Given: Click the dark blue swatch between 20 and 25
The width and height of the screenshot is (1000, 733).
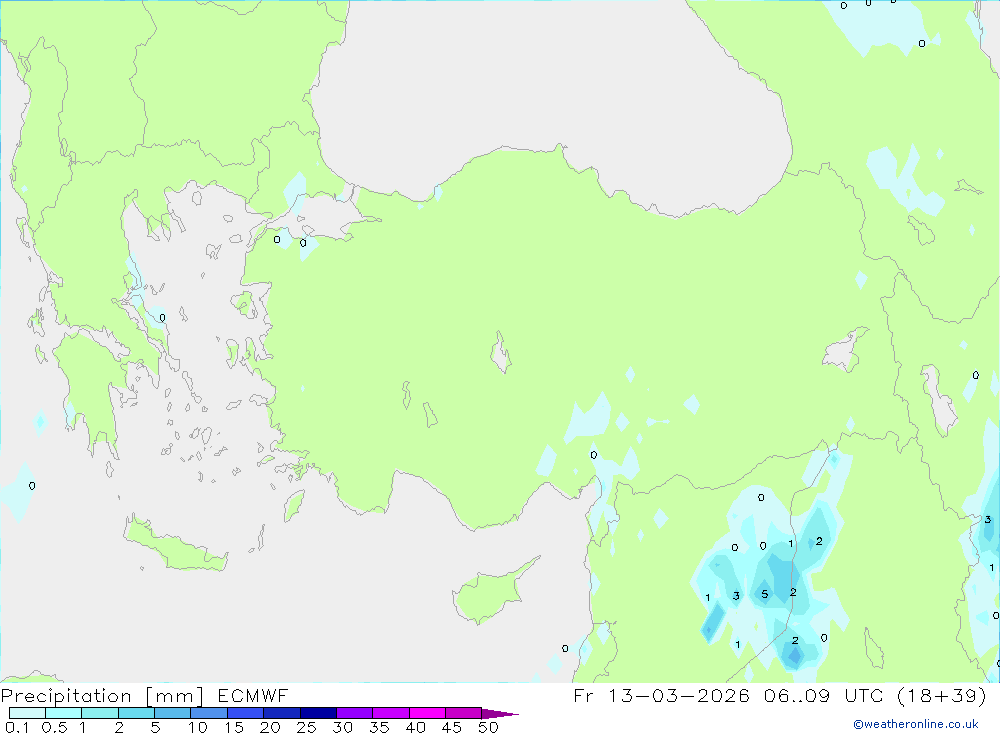Looking at the screenshot, I should coord(282,713).
